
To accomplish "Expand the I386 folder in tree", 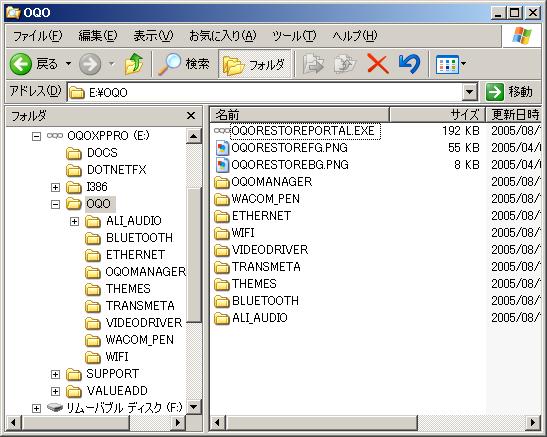I will point(55,187).
